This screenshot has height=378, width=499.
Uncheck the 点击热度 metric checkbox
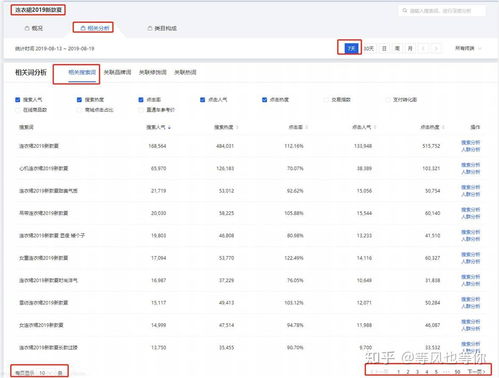[264, 100]
